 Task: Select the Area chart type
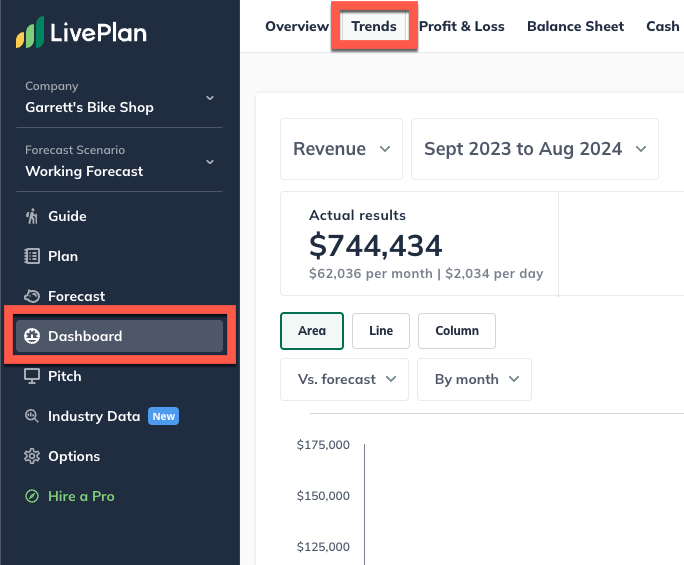[312, 331]
